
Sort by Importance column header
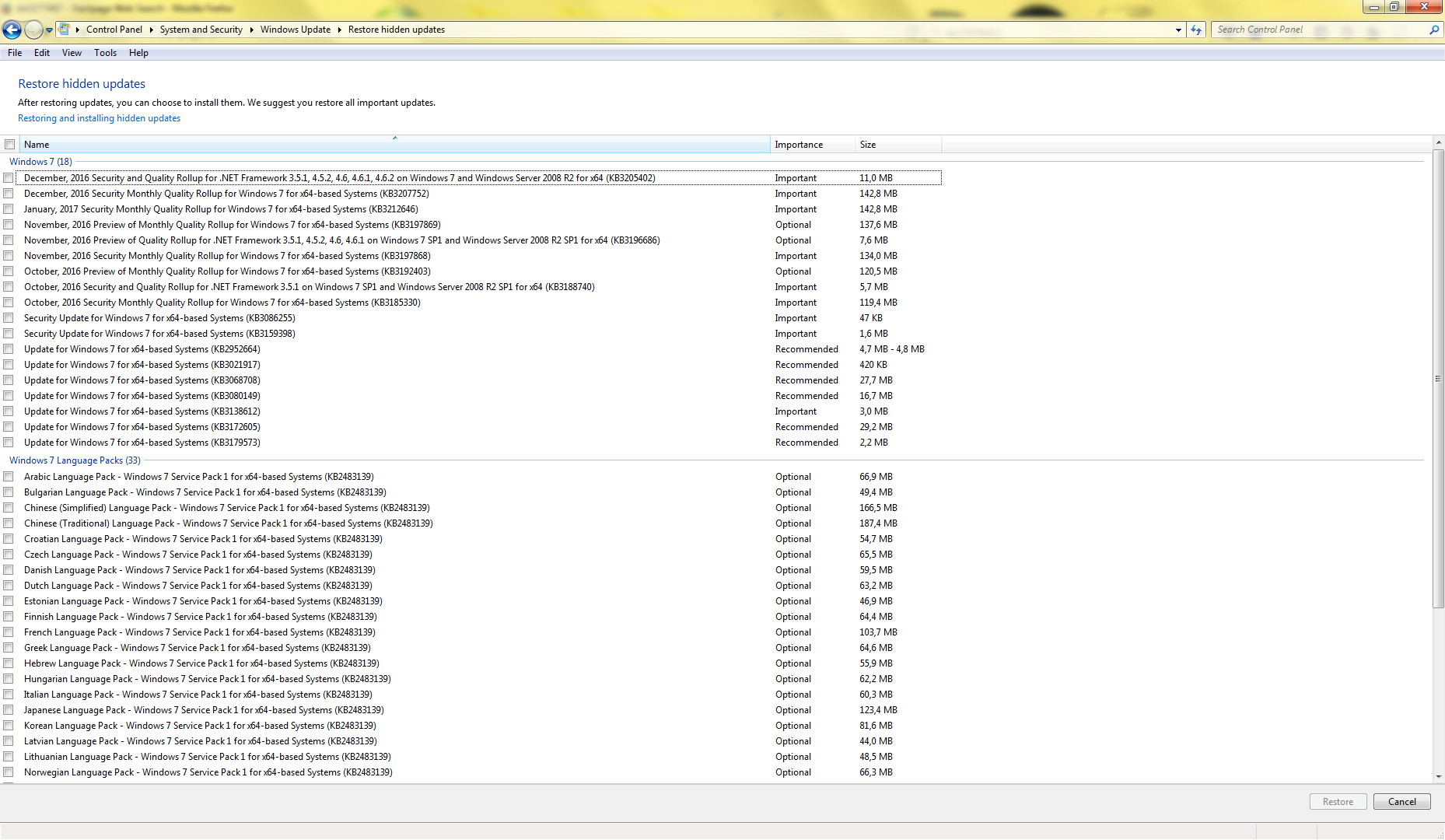pyautogui.click(x=812, y=145)
